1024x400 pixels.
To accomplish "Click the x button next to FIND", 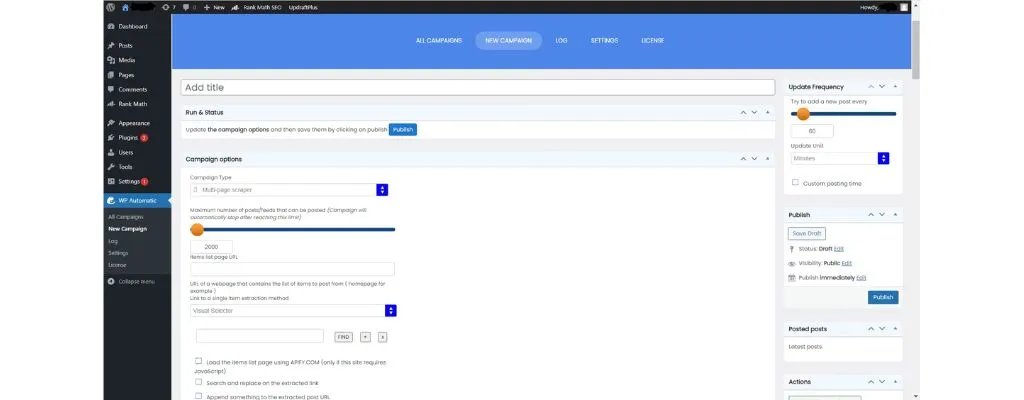I will click(x=383, y=337).
